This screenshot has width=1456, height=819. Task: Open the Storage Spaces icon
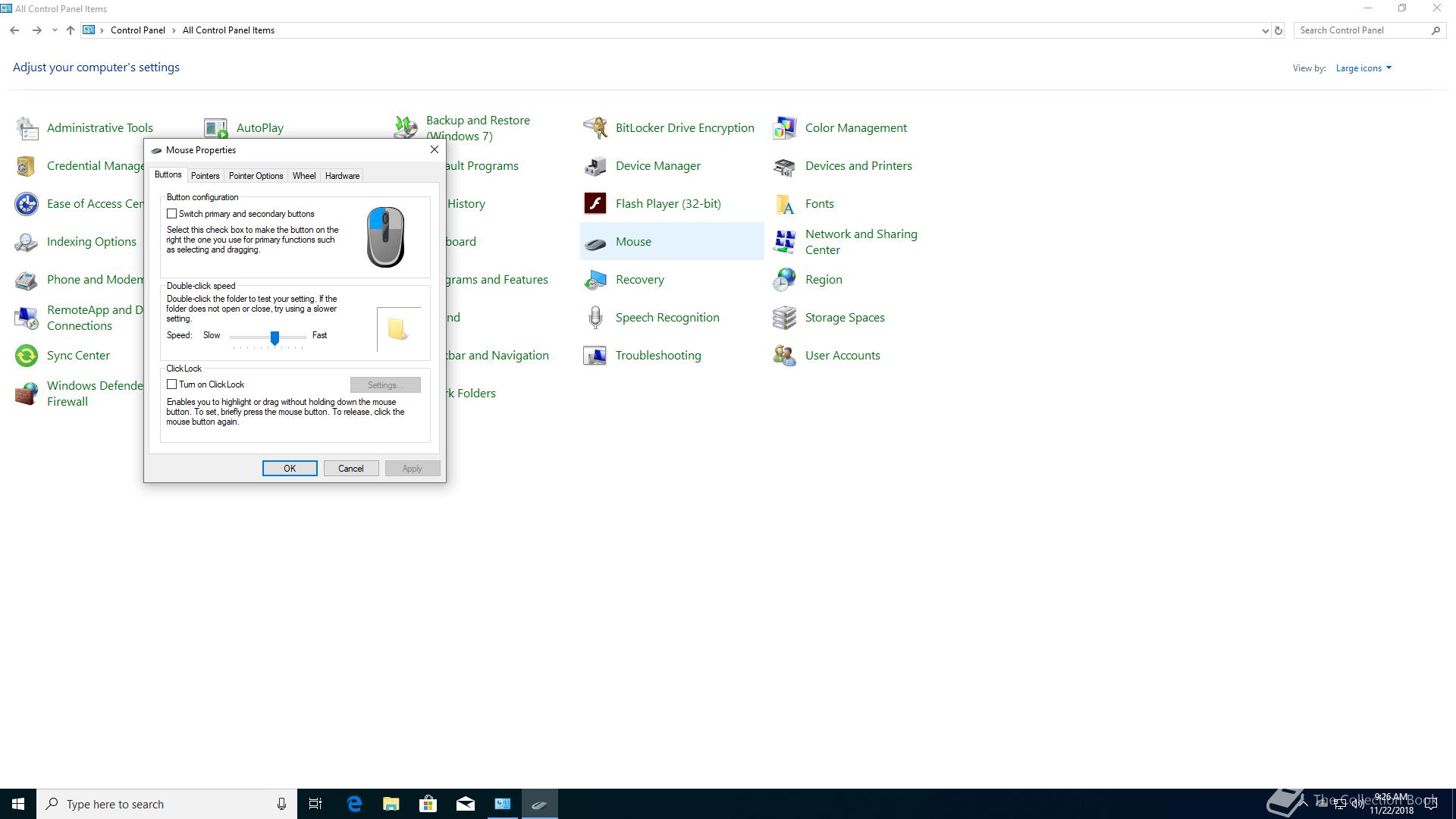785,318
